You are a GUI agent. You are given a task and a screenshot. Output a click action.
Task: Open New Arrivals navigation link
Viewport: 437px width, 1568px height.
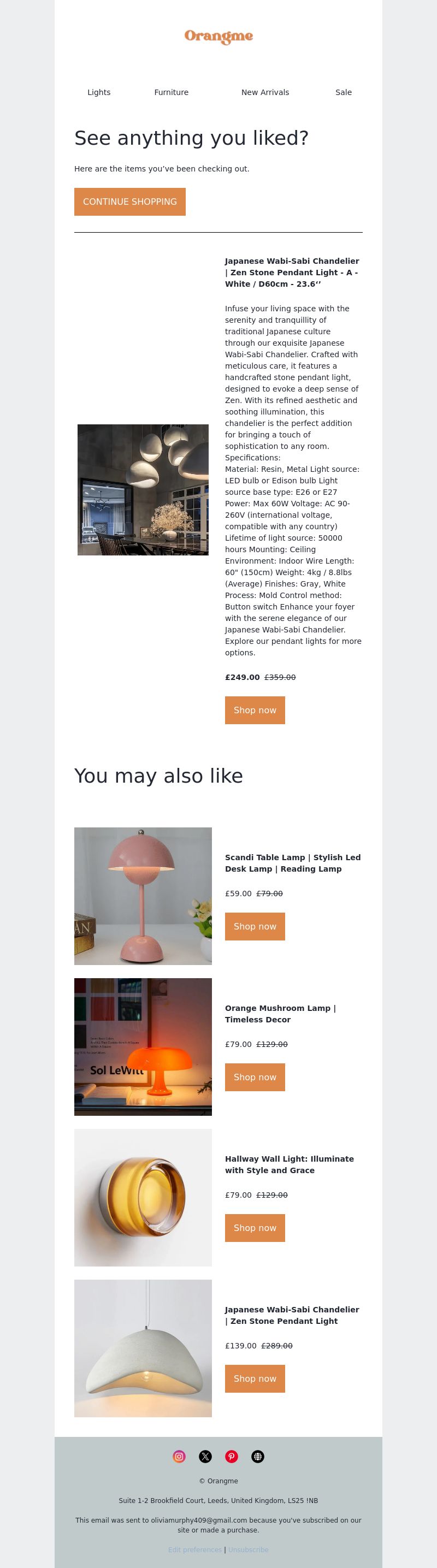[265, 92]
